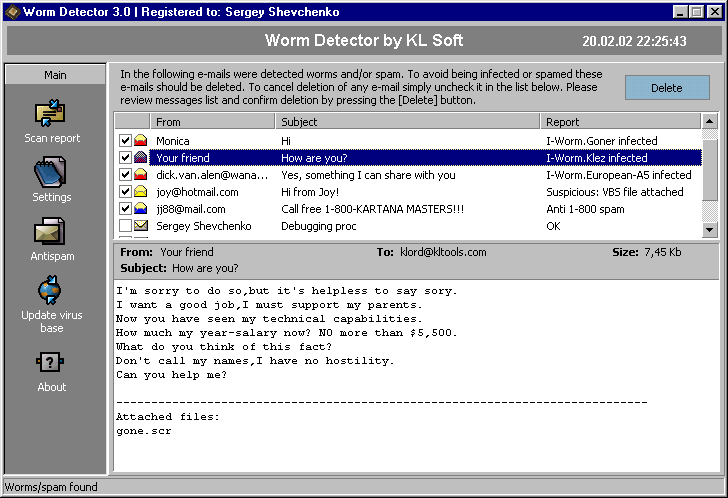728x498 pixels.
Task: Uncheck the jj88@mail.com spam checkbox
Action: 125,209
